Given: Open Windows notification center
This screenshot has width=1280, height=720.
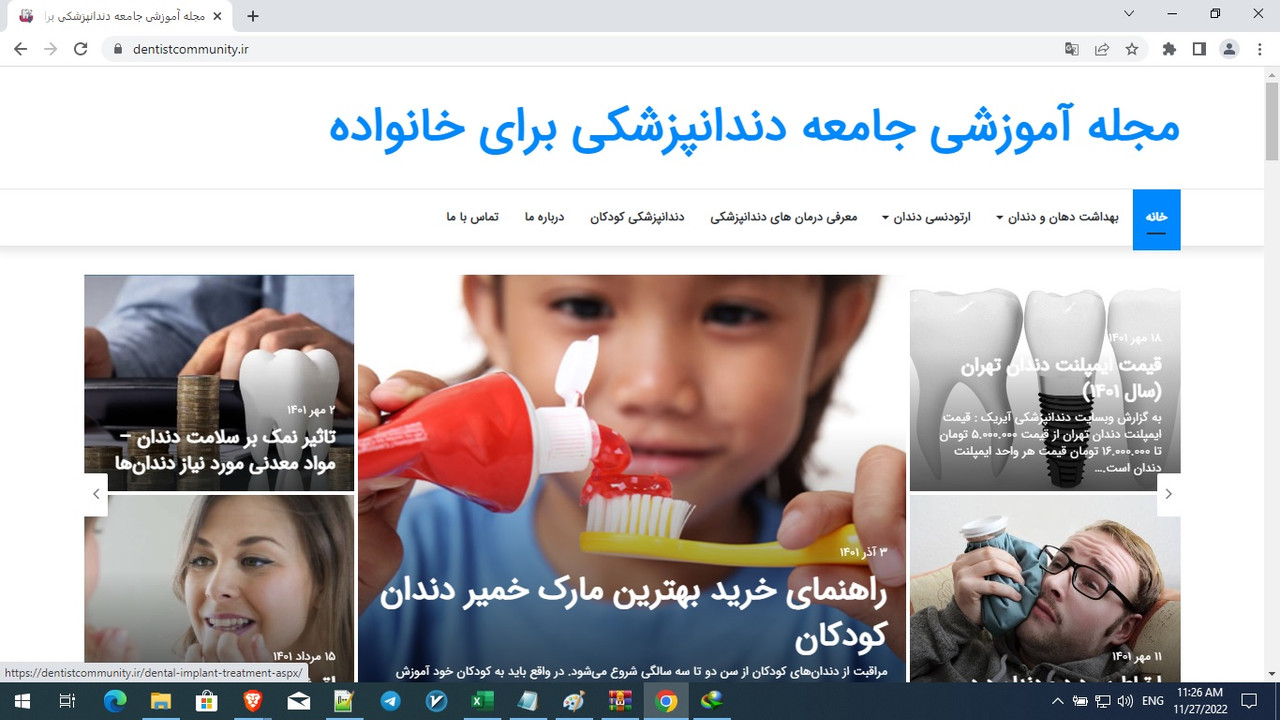Looking at the screenshot, I should tap(1248, 701).
